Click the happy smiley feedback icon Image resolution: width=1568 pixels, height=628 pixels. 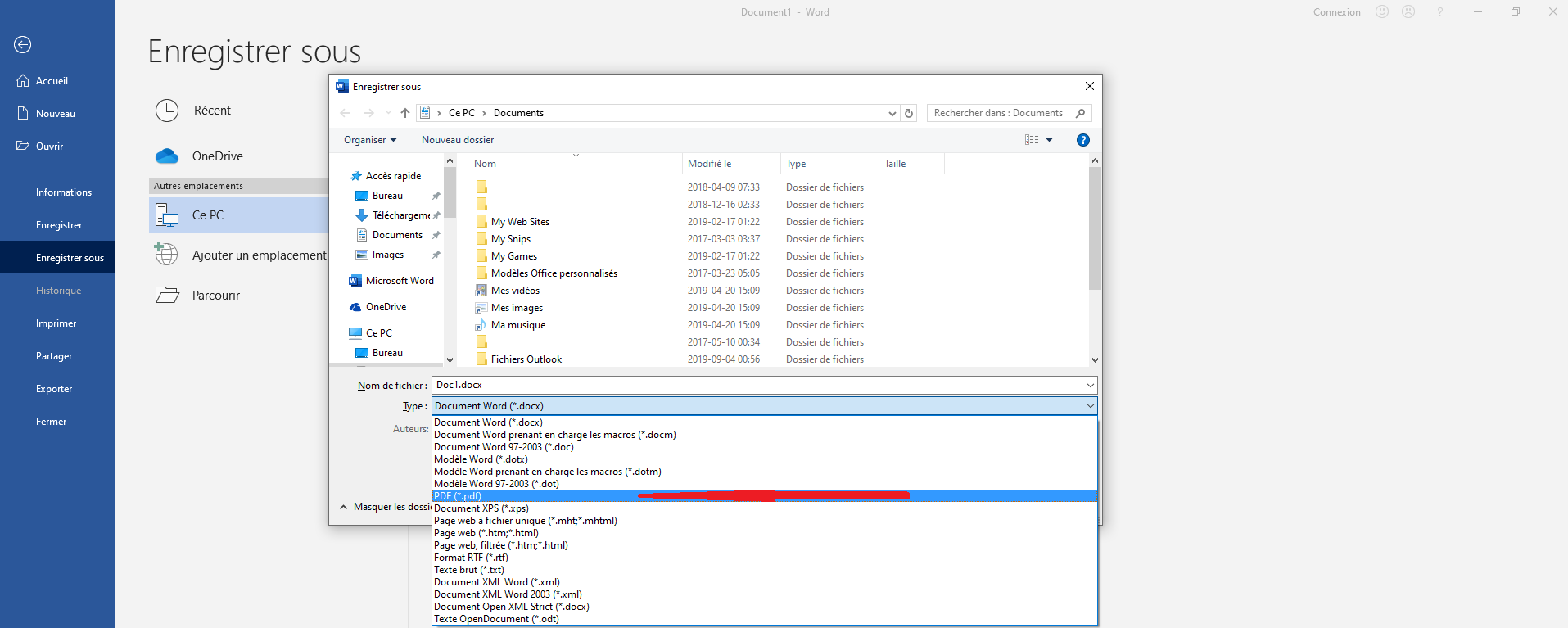coord(1382,11)
